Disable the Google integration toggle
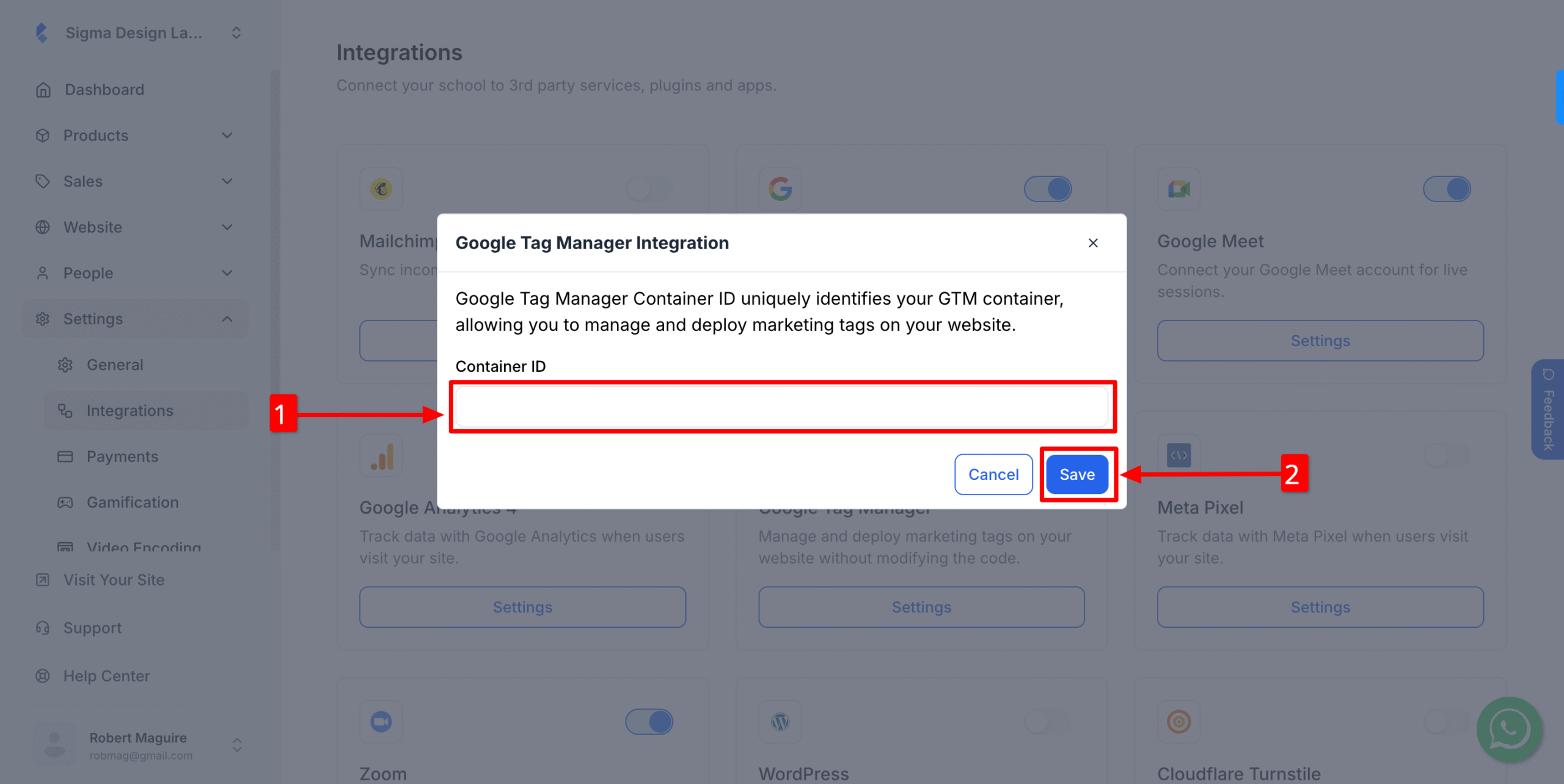 point(1048,189)
